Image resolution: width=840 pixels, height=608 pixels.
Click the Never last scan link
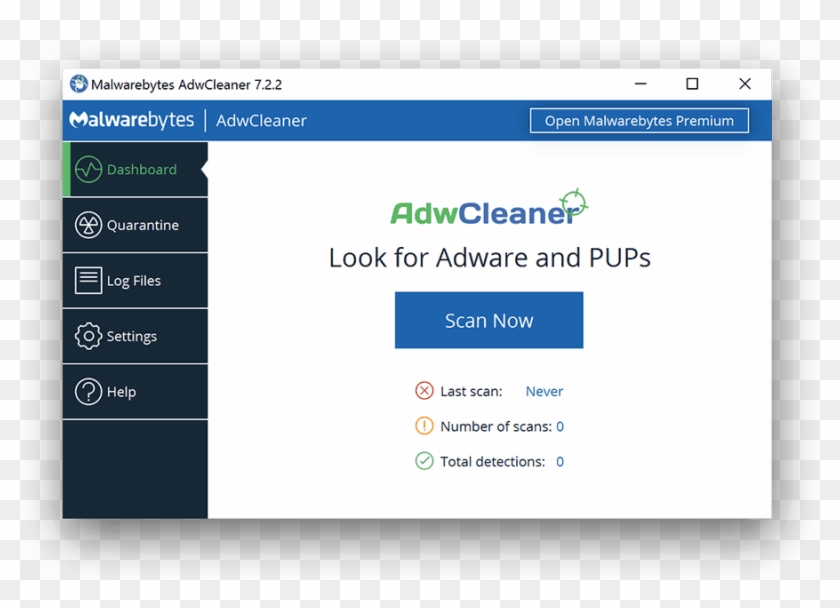tap(544, 391)
